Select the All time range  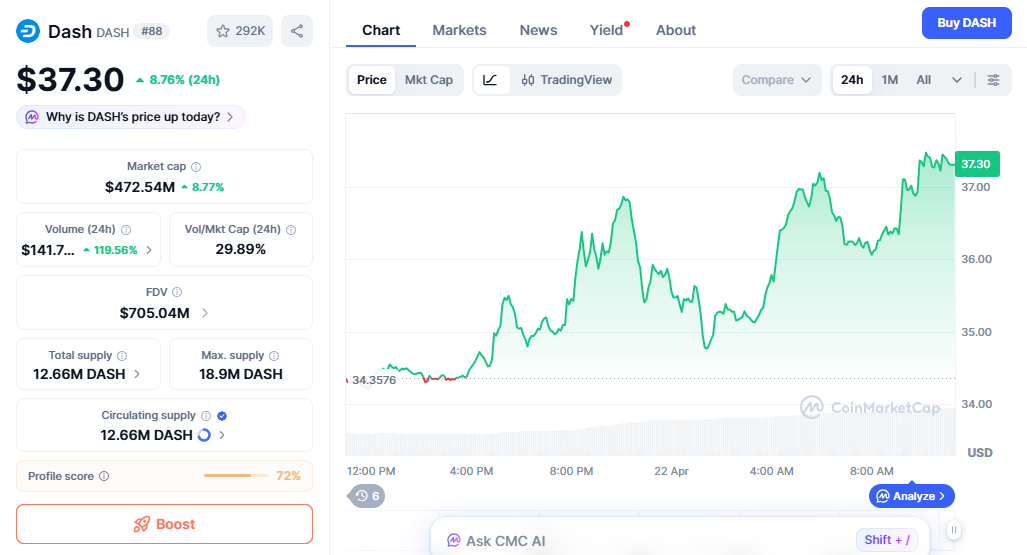coord(924,80)
